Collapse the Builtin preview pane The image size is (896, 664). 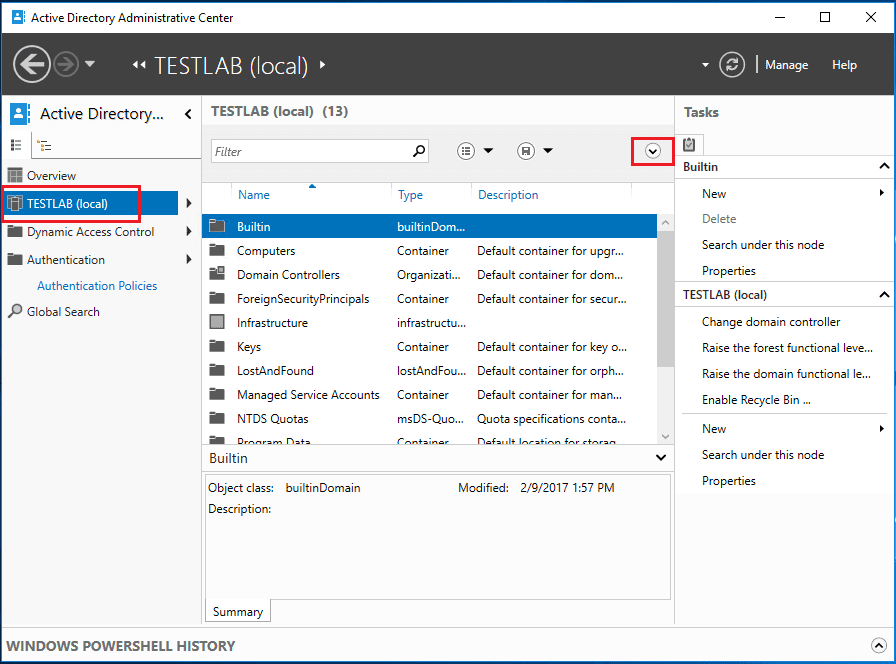(x=660, y=458)
